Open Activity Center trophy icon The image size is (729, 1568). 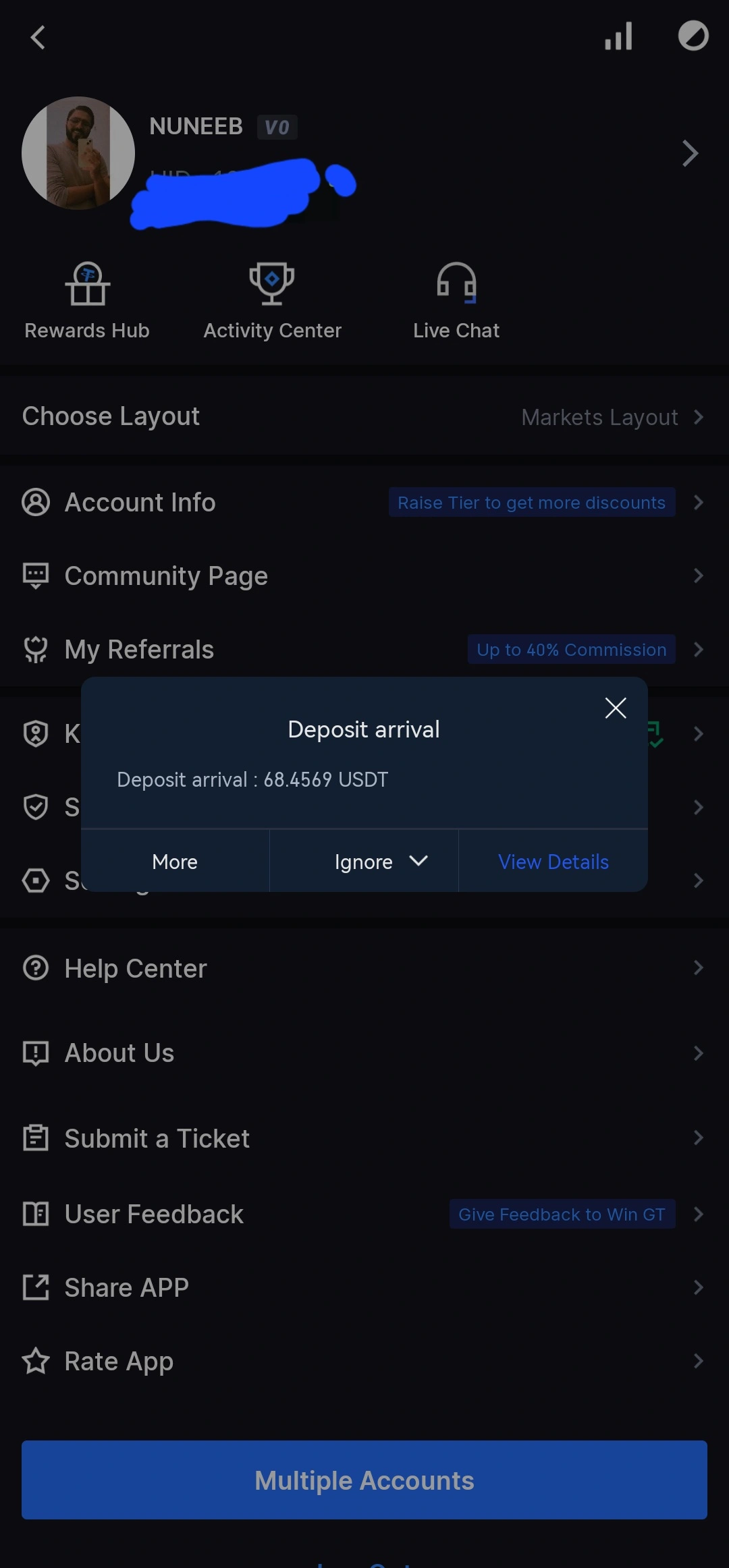pos(272,283)
